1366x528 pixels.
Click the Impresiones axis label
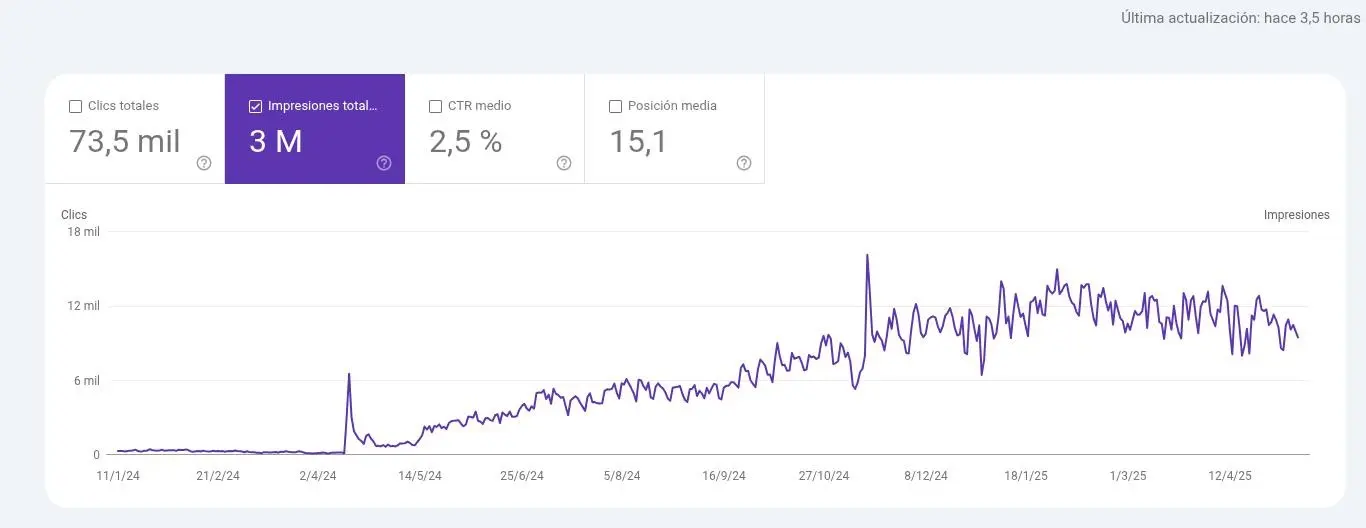pyautogui.click(x=1296, y=215)
